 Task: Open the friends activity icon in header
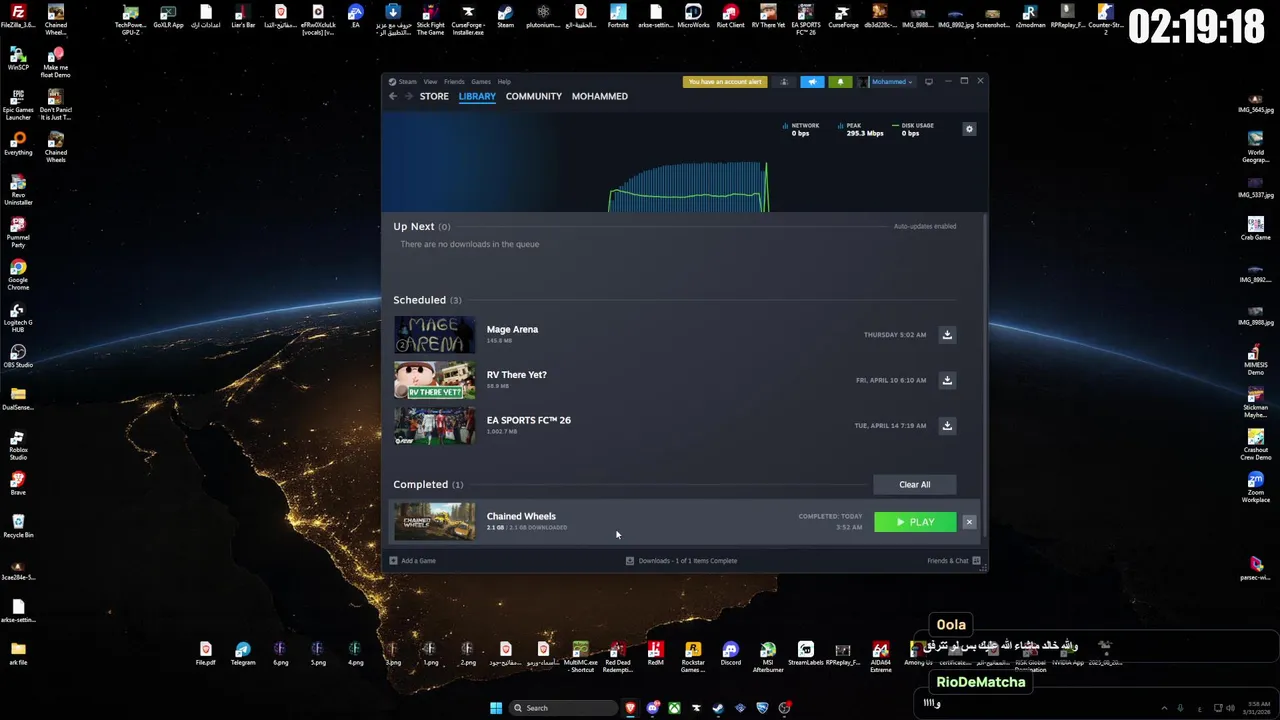[x=784, y=82]
